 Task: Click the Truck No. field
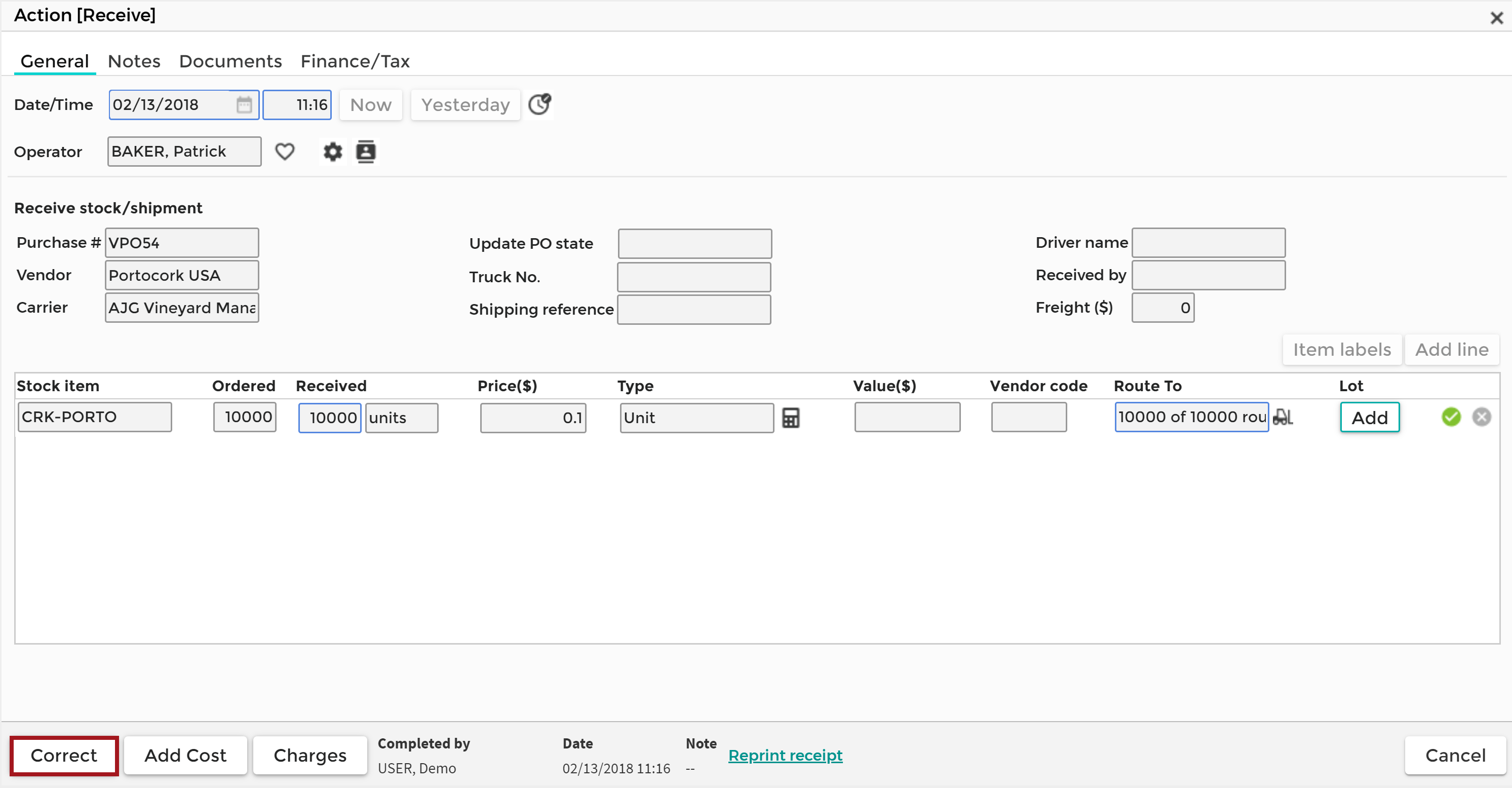coord(694,277)
